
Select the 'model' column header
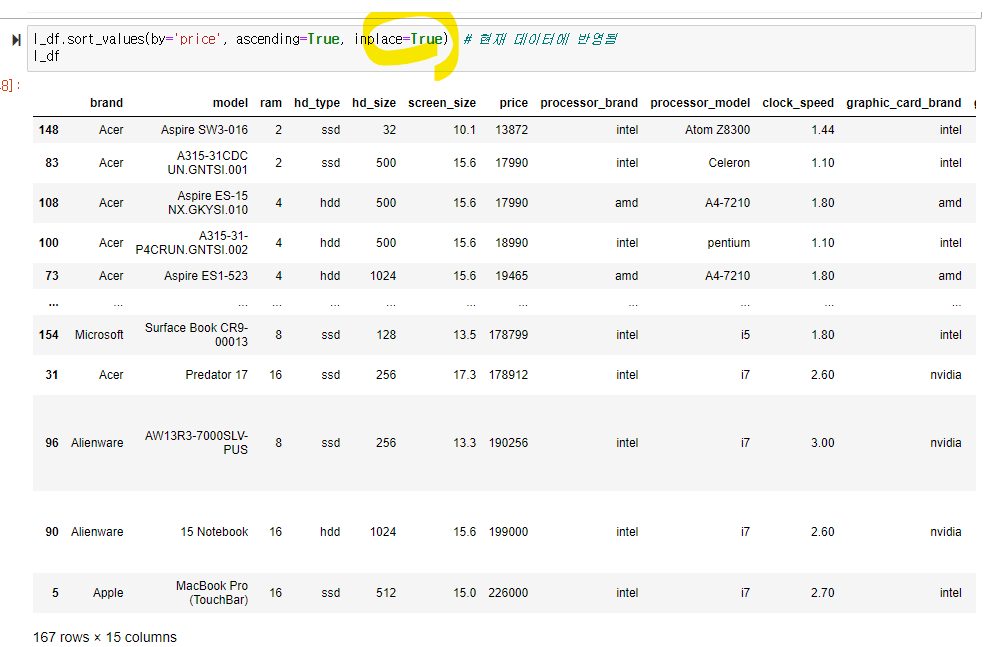click(x=230, y=103)
